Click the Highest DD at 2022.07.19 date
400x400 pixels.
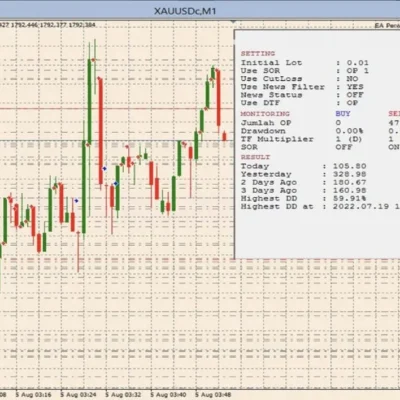click(x=361, y=206)
